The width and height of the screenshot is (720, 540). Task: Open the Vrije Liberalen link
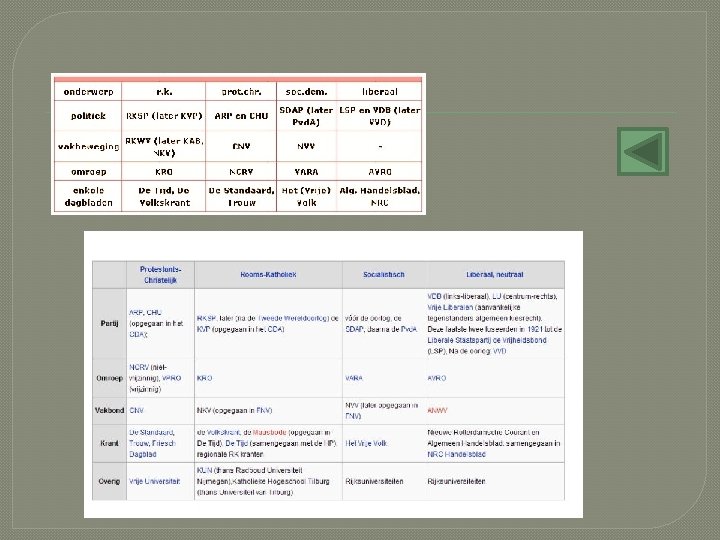coord(450,307)
